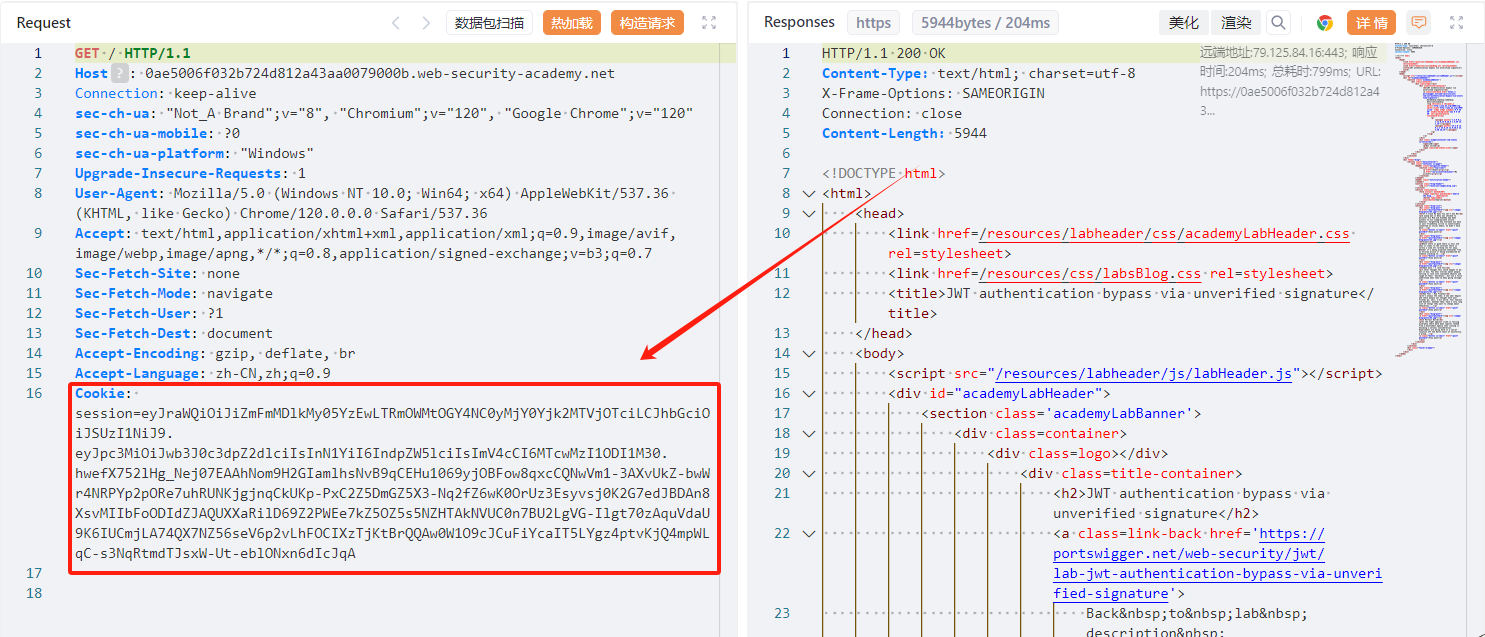Viewport: 1485px width, 637px height.
Task: Click the Content-Type response header
Action: (x=979, y=73)
